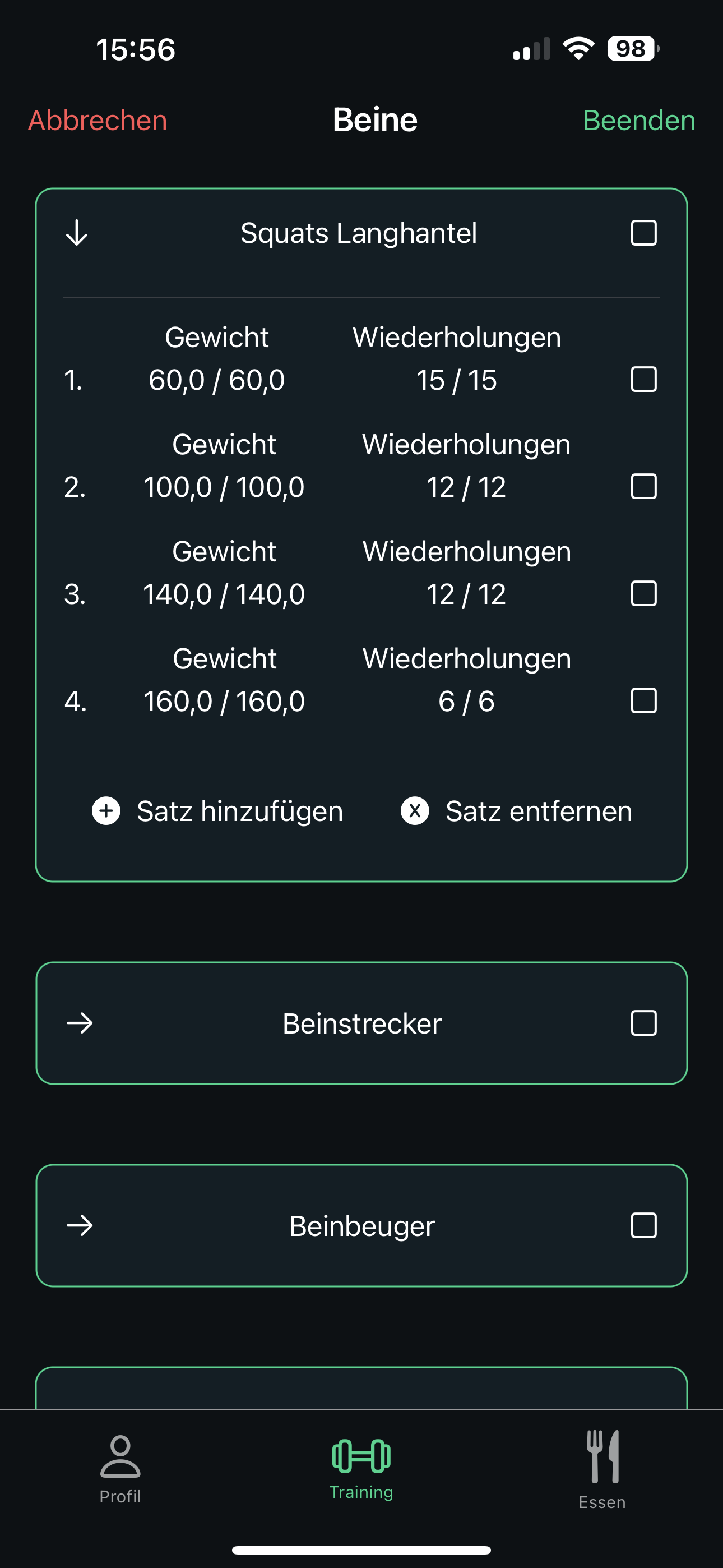Switch to the Profil tab label
This screenshot has width=723, height=1568.
click(121, 1497)
